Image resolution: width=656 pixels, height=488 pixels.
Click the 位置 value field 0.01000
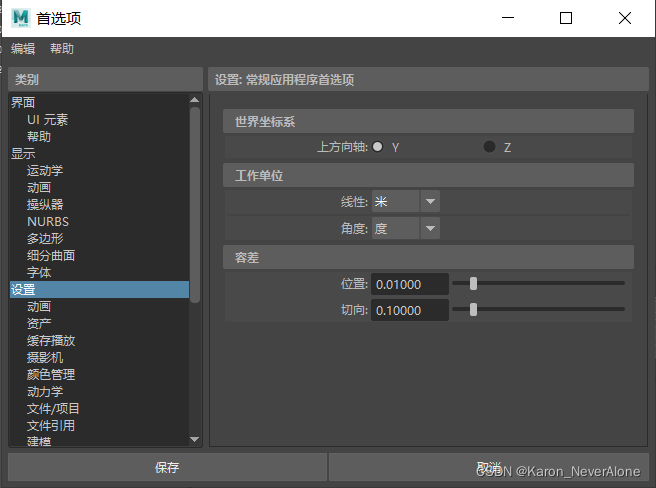pos(410,284)
